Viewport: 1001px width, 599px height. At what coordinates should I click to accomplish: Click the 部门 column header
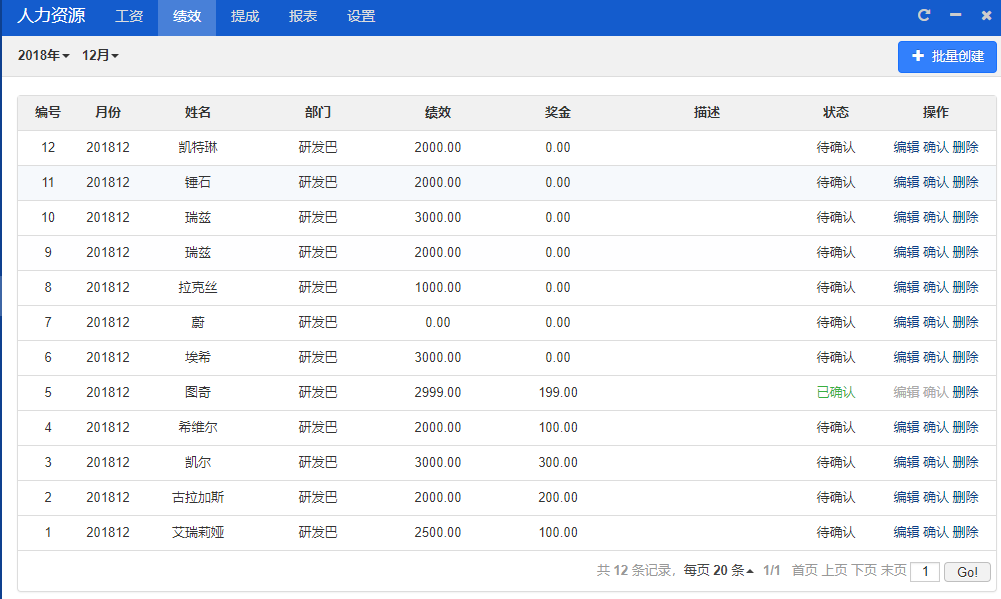tap(318, 113)
